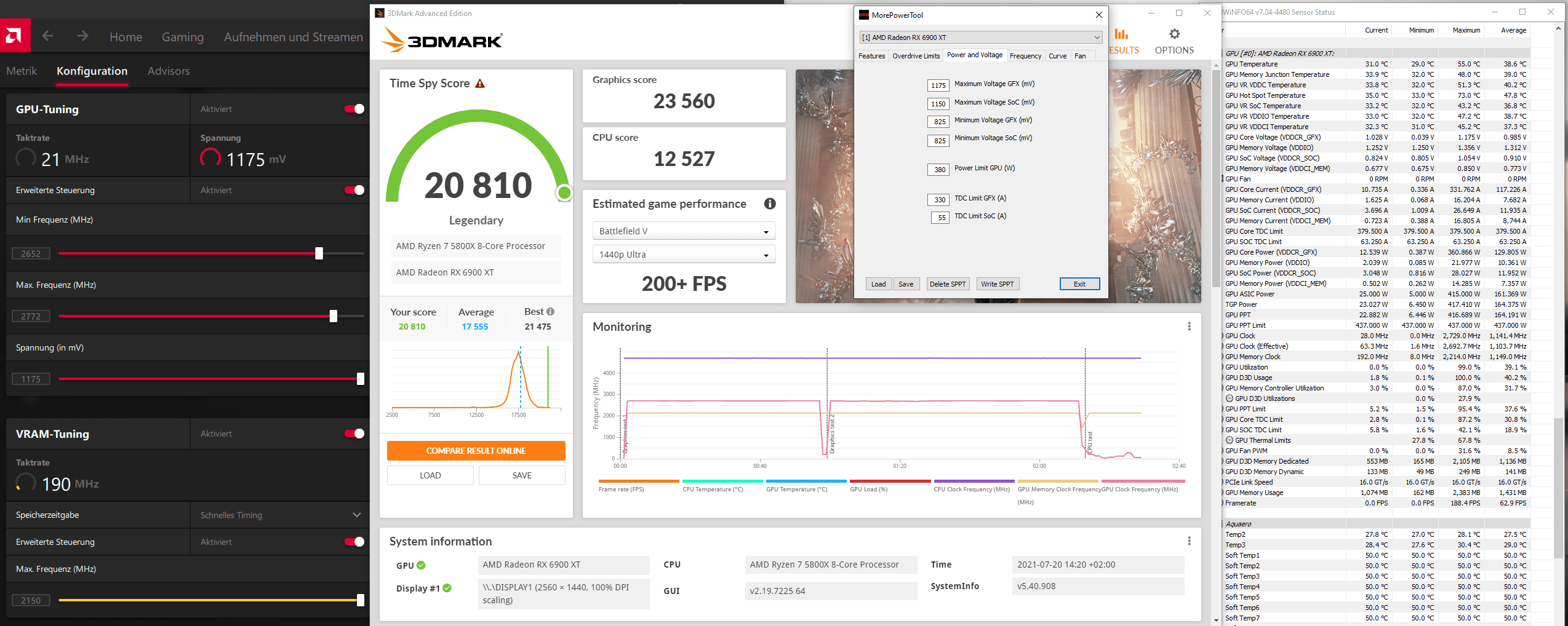Open the Gaming menu in Radeon Software
Viewport: 1568px width, 626px height.
click(183, 37)
